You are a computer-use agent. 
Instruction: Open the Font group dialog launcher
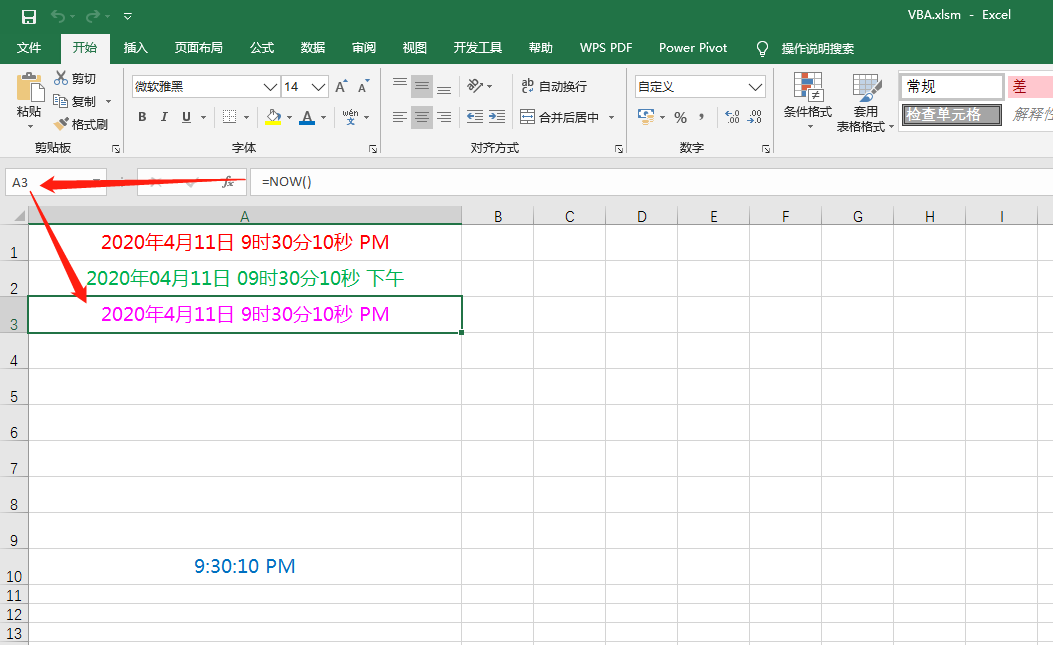[x=373, y=148]
